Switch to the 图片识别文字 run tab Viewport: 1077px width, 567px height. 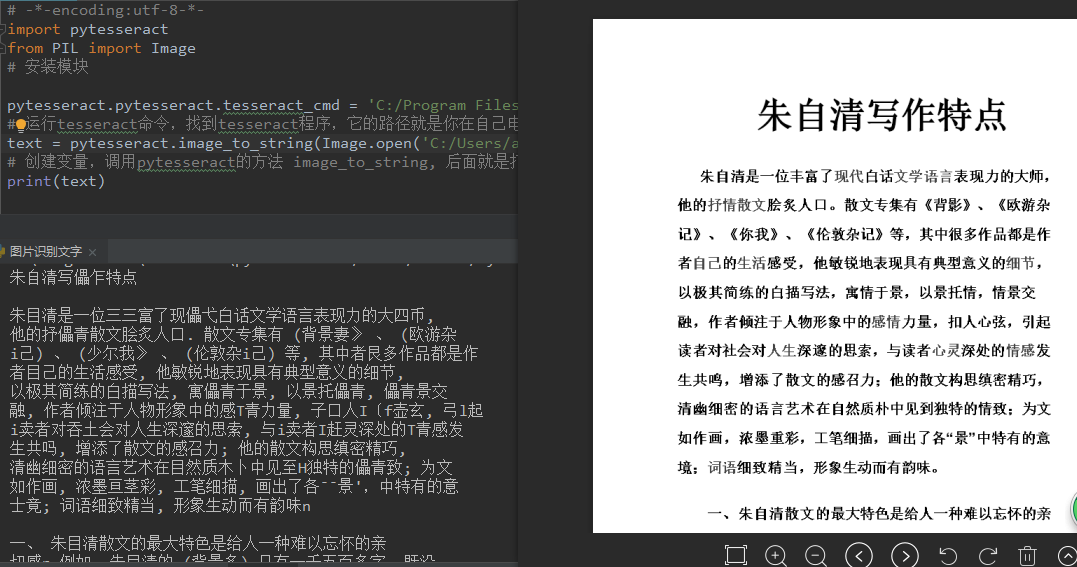pos(45,252)
